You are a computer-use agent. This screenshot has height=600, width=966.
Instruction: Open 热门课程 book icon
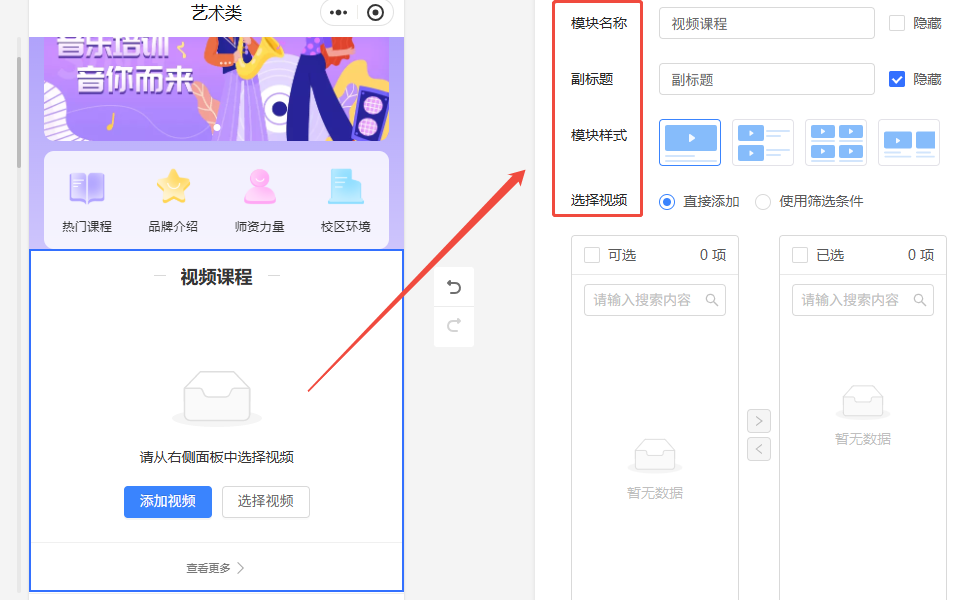87,188
